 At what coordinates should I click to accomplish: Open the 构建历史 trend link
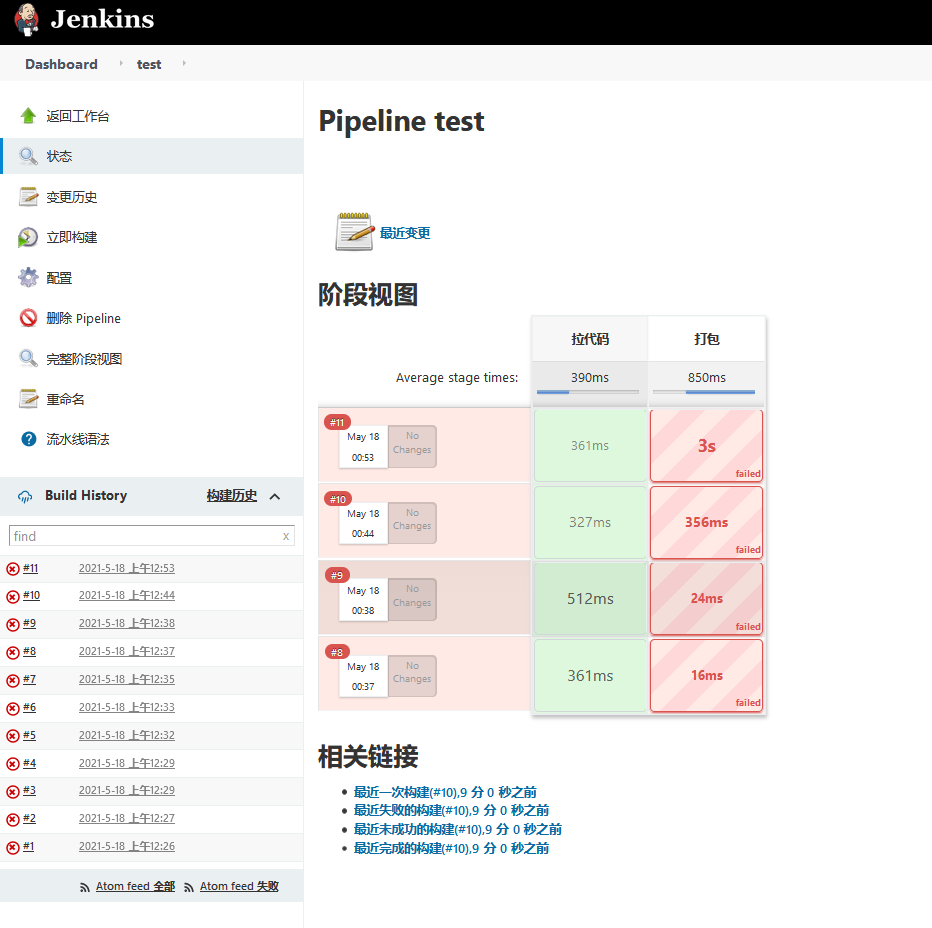point(232,495)
